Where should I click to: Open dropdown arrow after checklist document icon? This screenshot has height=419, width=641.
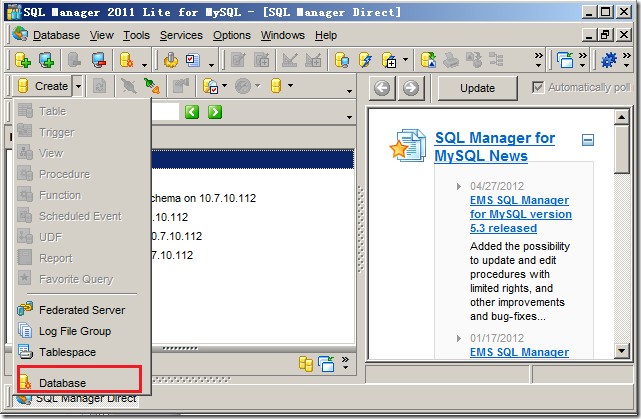coord(211,65)
